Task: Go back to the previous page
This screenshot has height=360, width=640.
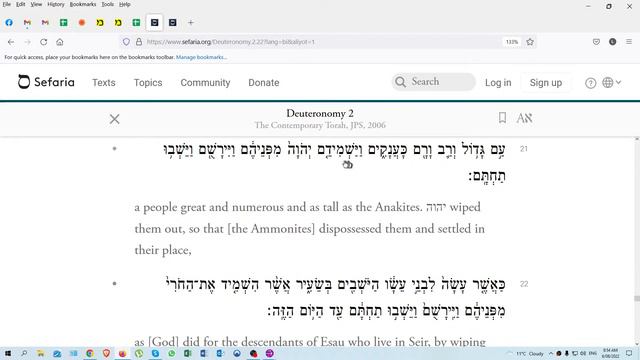Action: 11,42
